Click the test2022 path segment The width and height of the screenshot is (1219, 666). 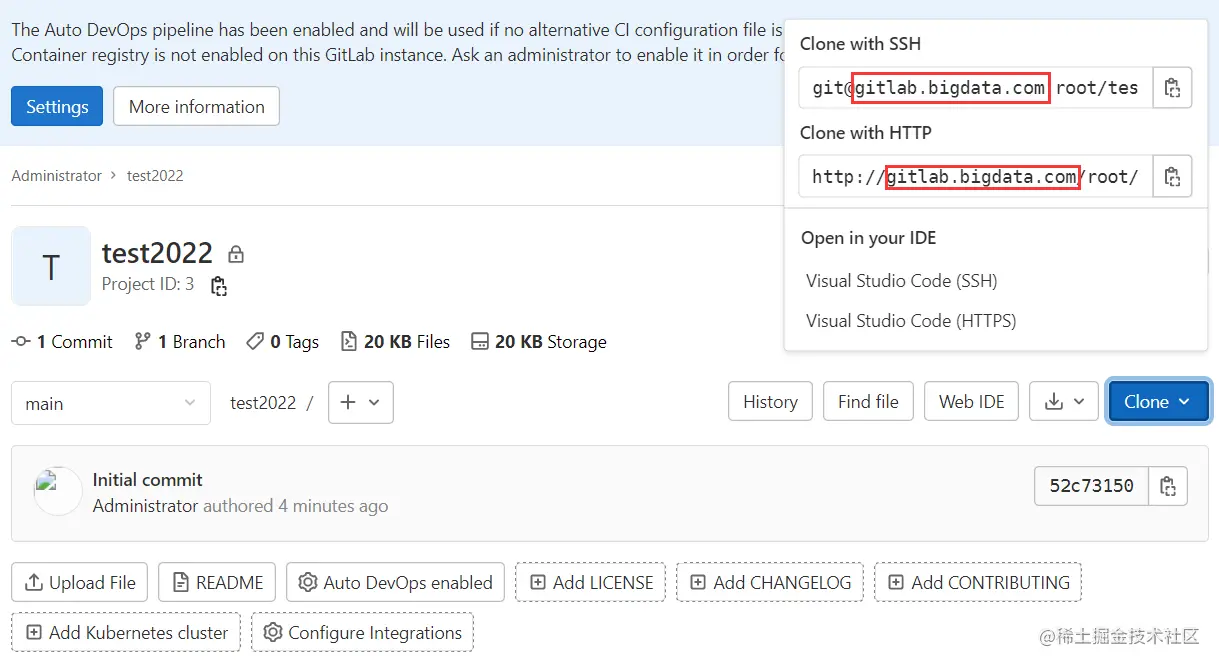coord(263,402)
